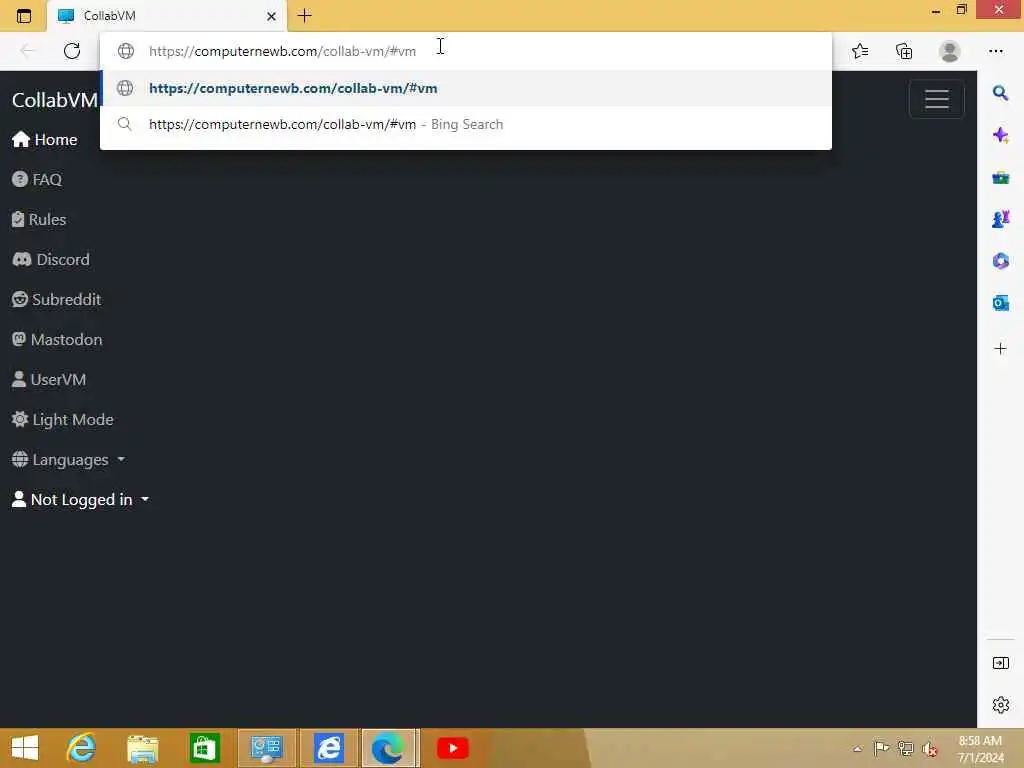Screen dimensions: 1024x768
Task: Expand the Languages dropdown
Action: [69, 460]
